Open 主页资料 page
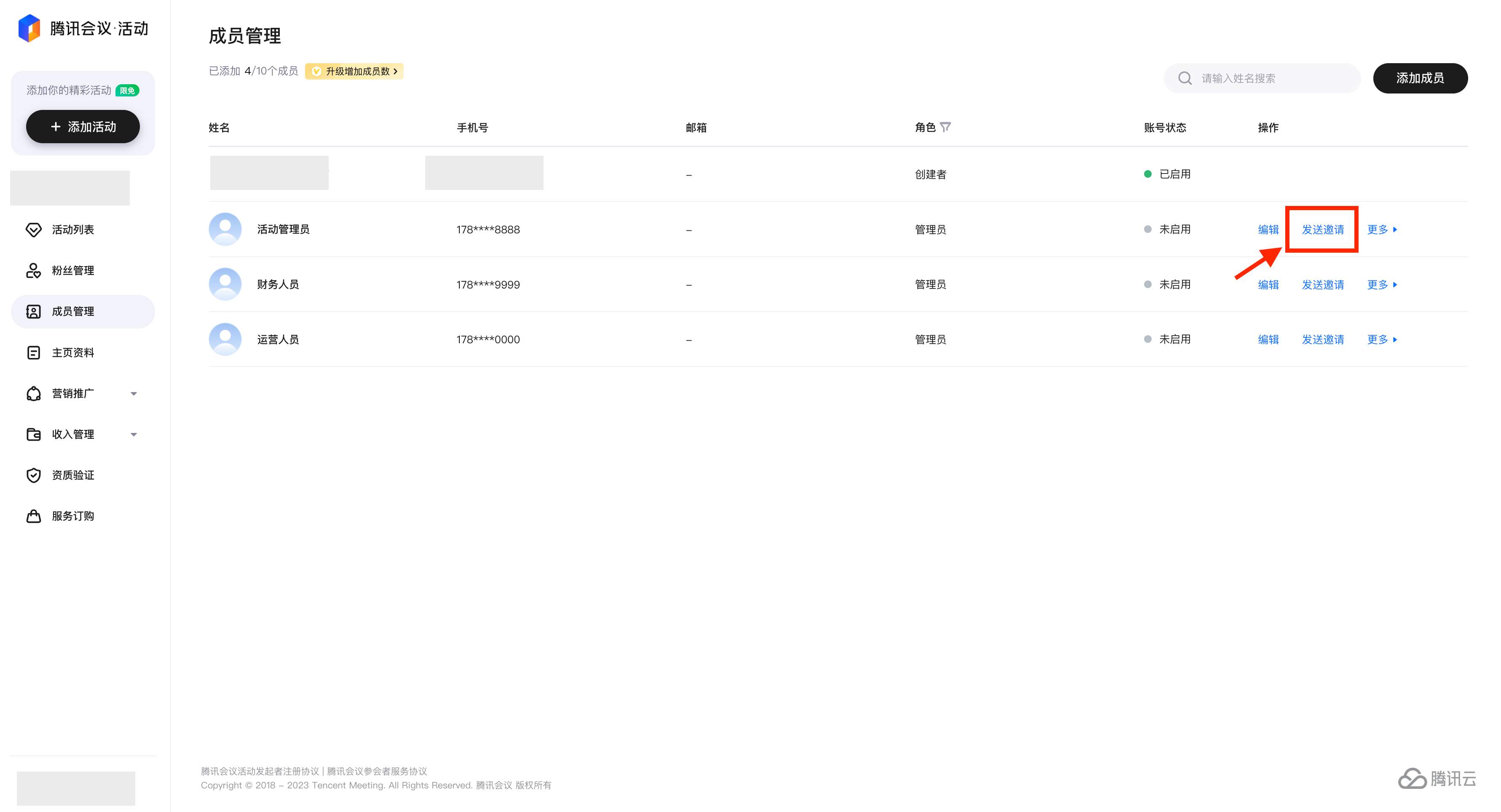This screenshot has width=1501, height=812. point(83,353)
